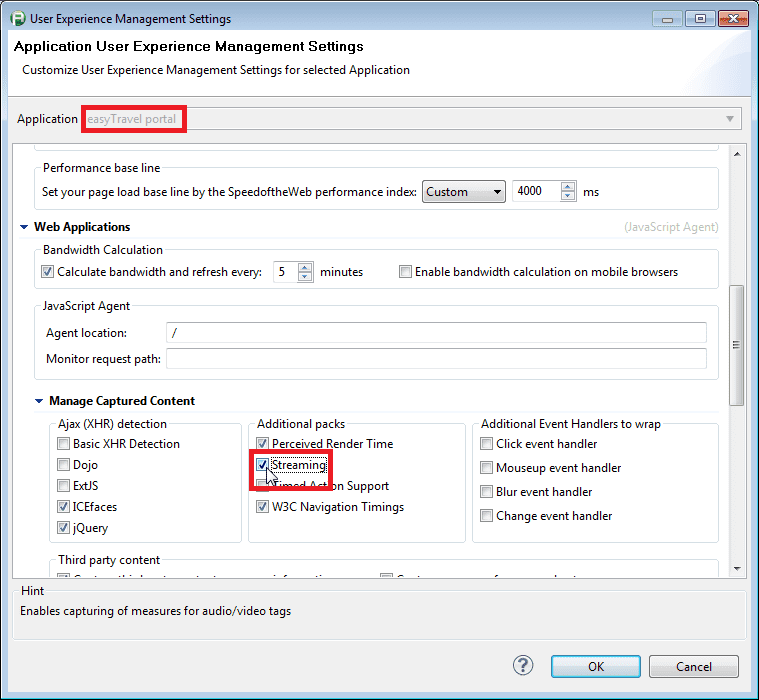Click the Monitor request path field

click(x=436, y=359)
